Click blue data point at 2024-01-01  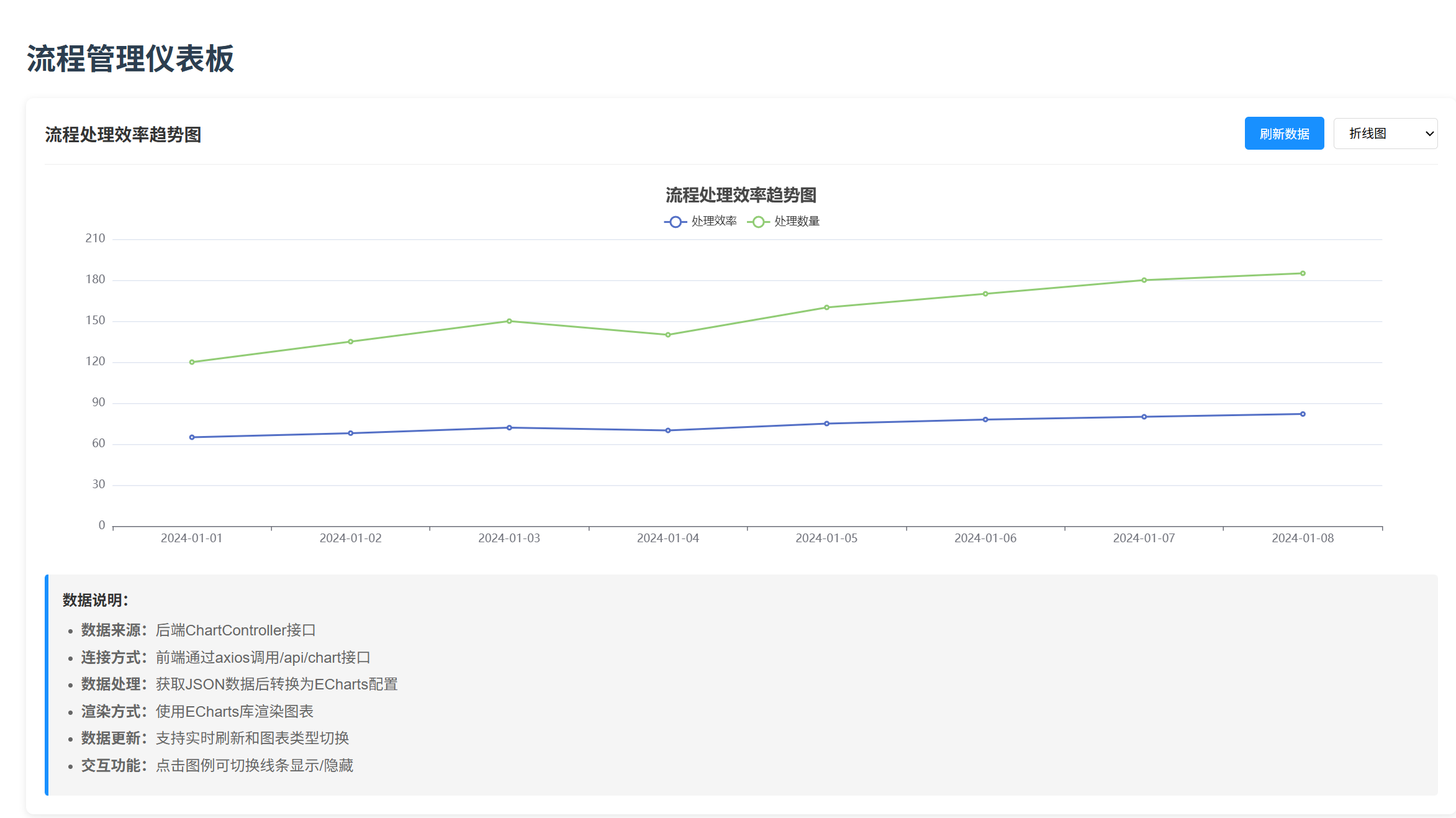pyautogui.click(x=192, y=437)
